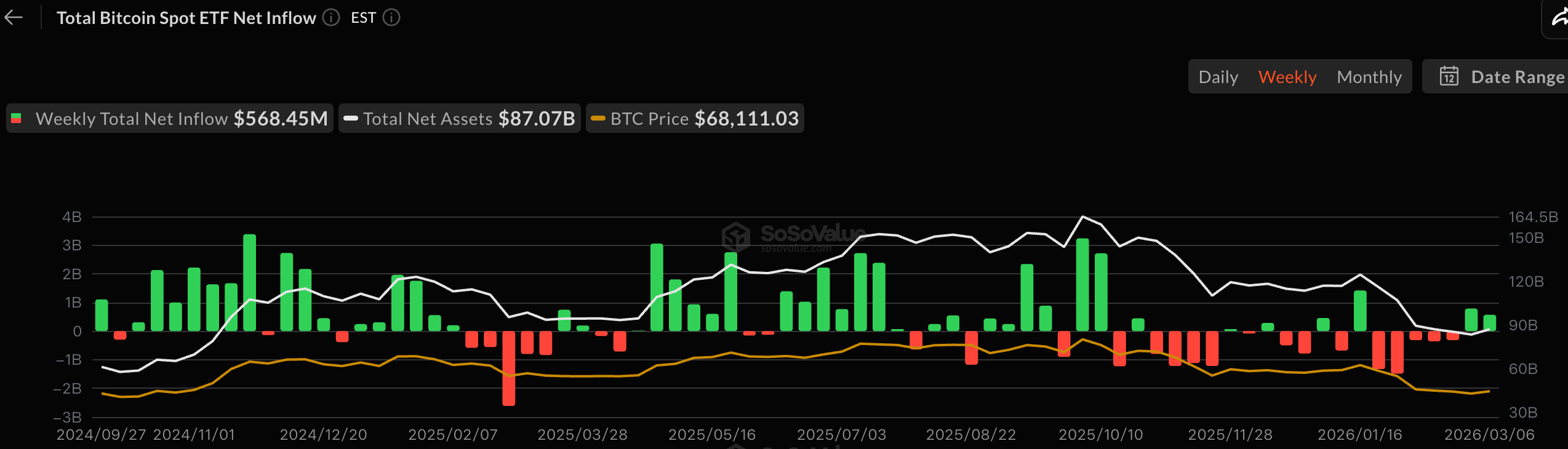Click the last green bar at 2026/03/06

pos(1489,323)
